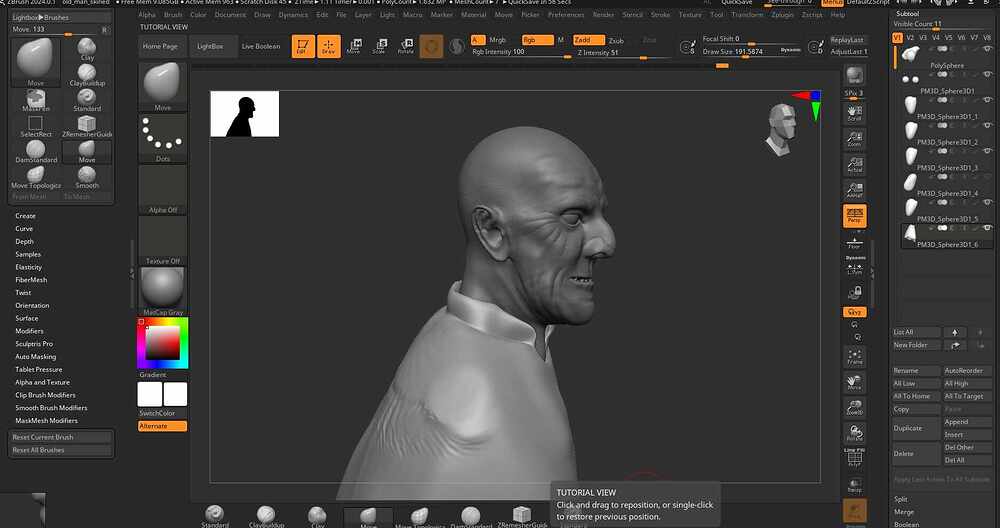The height and width of the screenshot is (528, 1000).
Task: Pick a color in the color picker square
Action: [x=163, y=344]
